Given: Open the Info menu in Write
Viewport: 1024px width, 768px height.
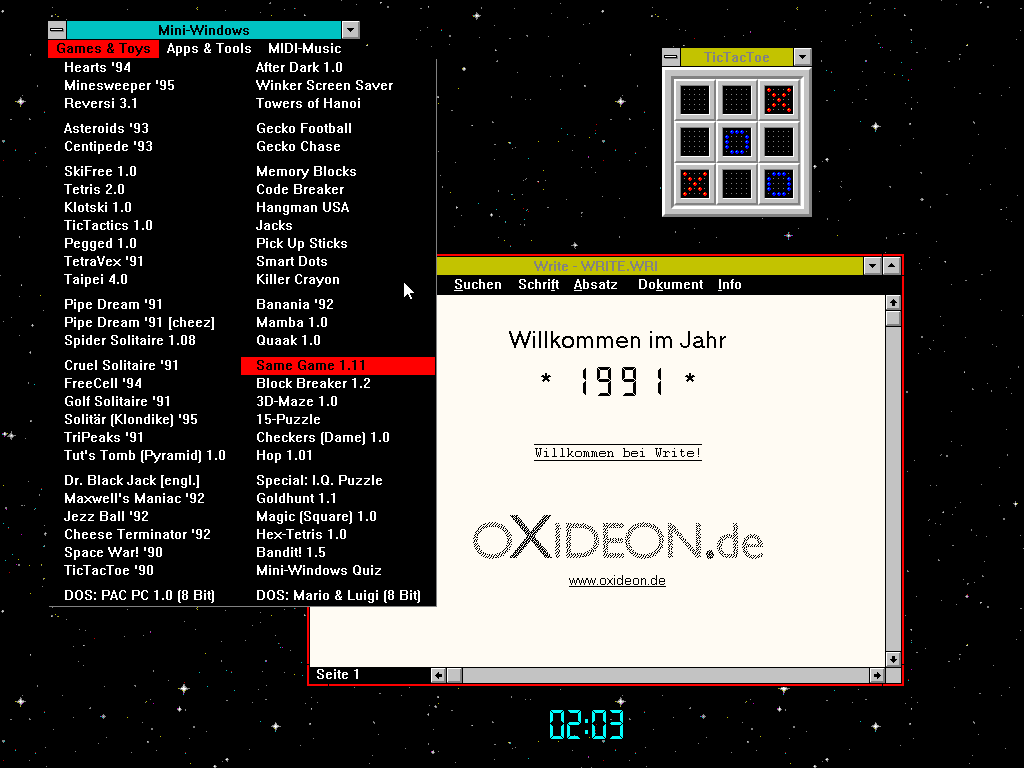Looking at the screenshot, I should (729, 285).
